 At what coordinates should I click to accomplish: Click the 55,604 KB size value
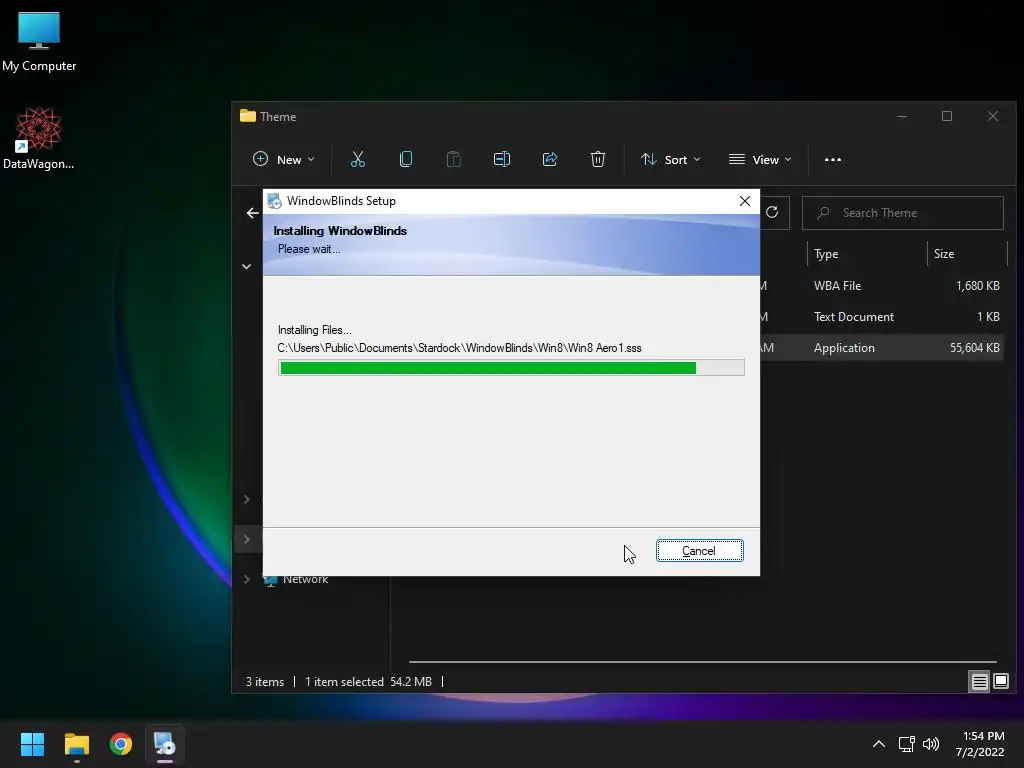point(974,347)
